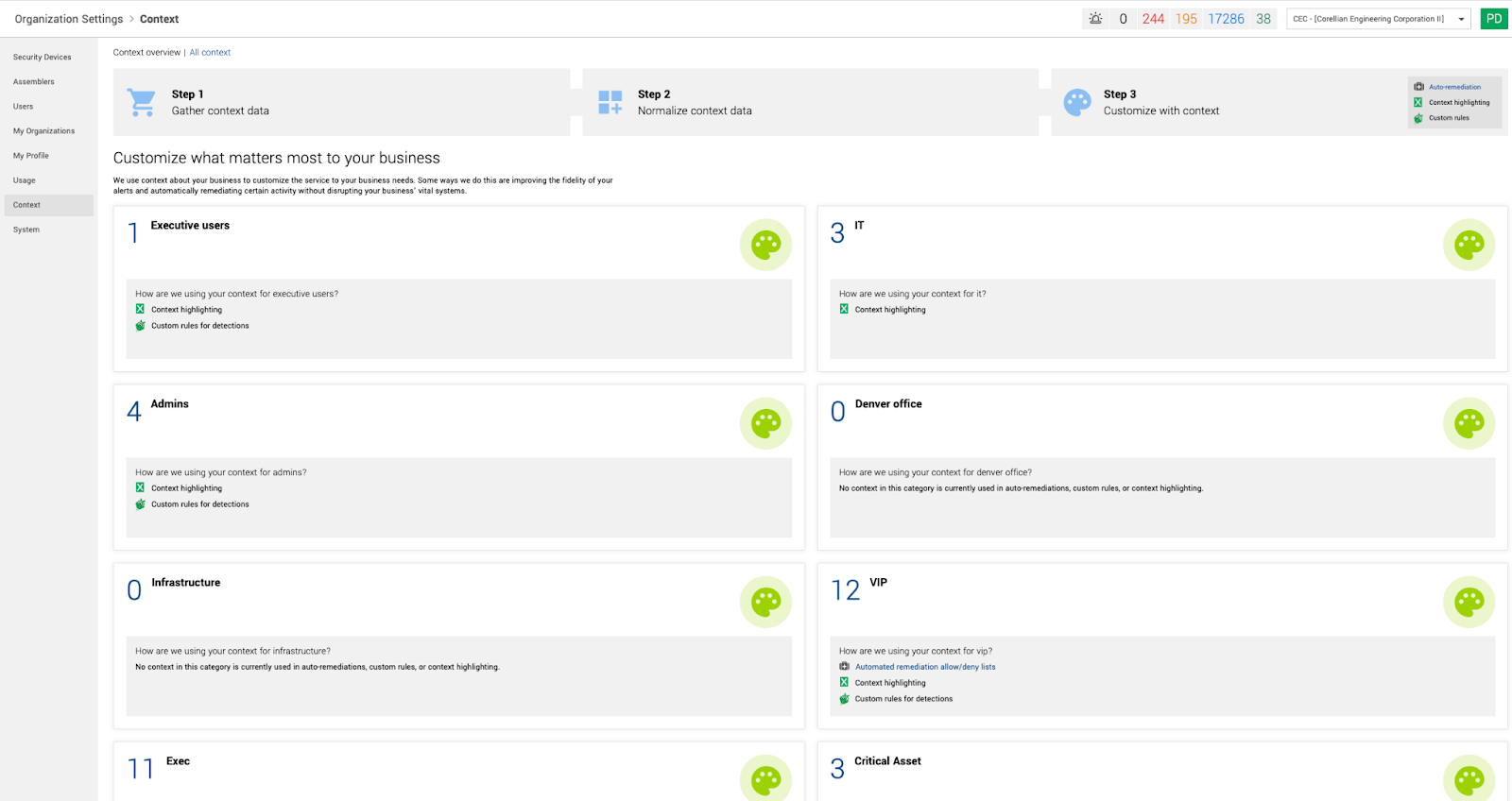Switch to All context link
Viewport: 1512px width, 801px height.
point(210,52)
